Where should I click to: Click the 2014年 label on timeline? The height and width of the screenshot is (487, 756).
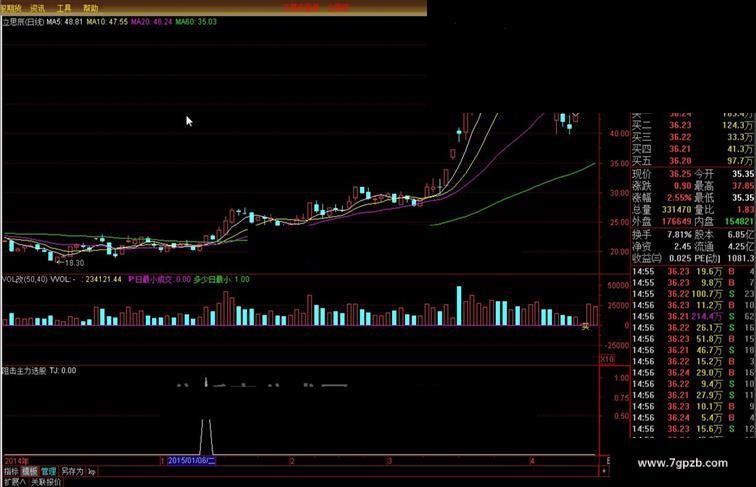coord(16,461)
